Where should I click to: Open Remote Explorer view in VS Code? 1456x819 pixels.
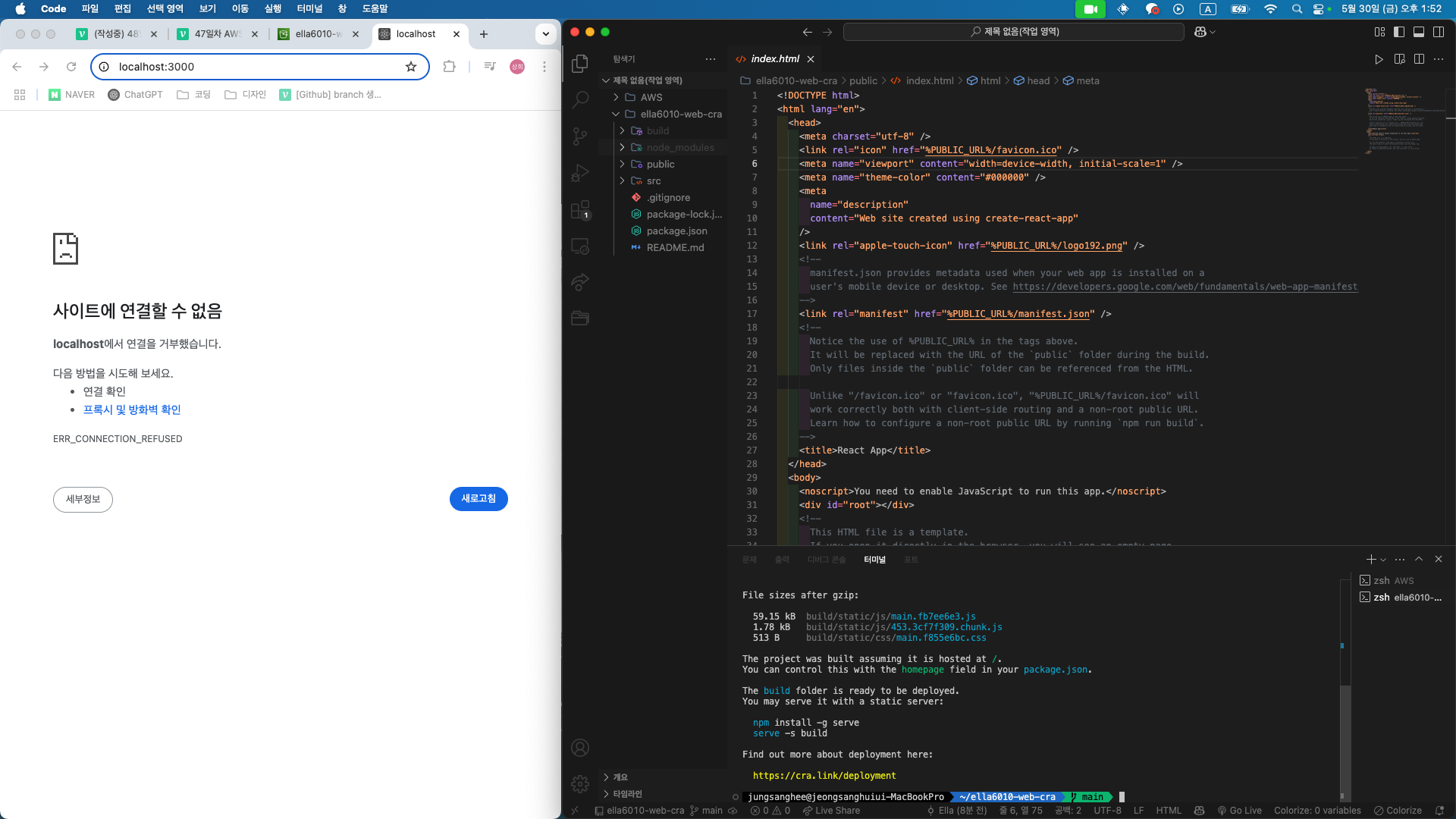tap(580, 246)
